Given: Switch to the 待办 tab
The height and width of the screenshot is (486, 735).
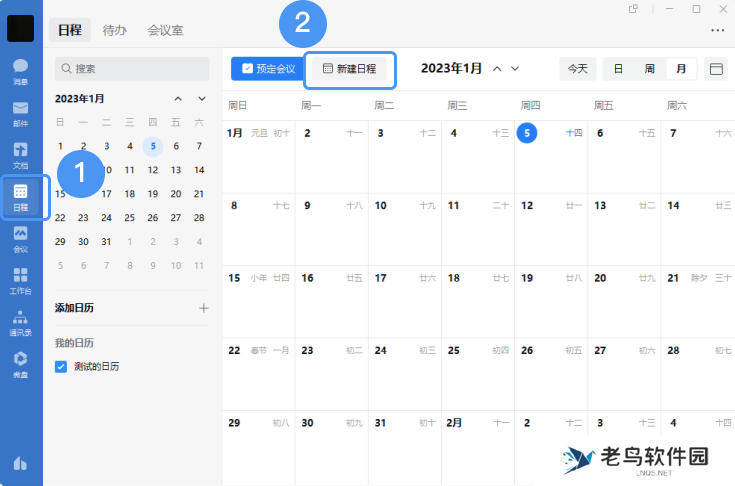Looking at the screenshot, I should tap(115, 30).
